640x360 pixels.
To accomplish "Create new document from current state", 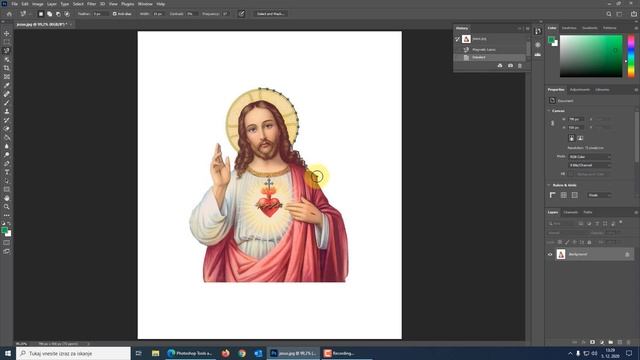I will pyautogui.click(x=500, y=66).
